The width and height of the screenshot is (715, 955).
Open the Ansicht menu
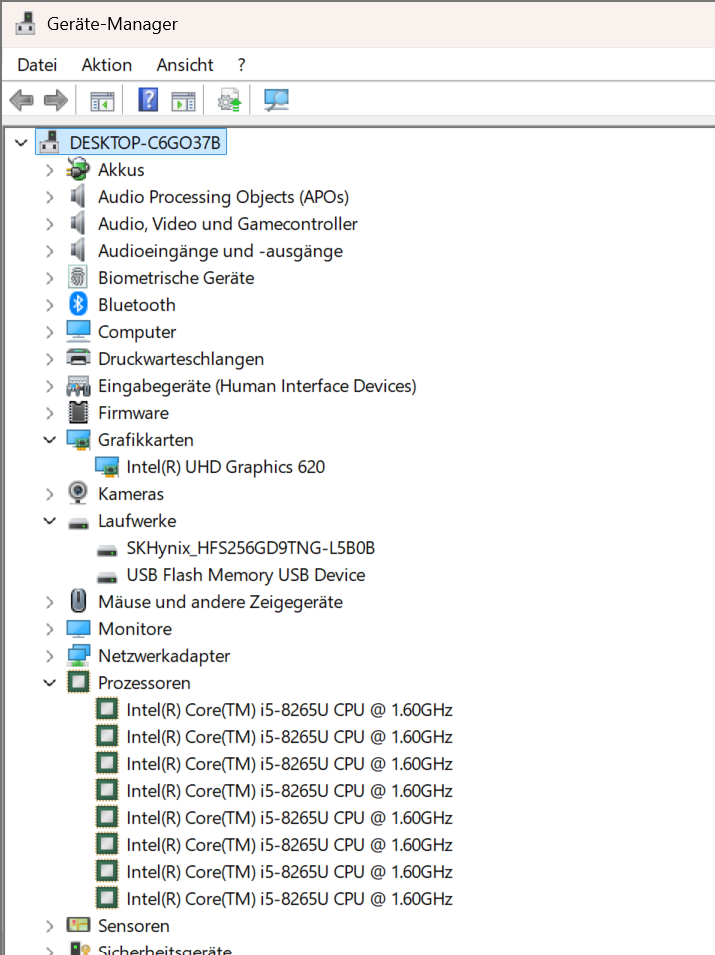click(x=185, y=65)
